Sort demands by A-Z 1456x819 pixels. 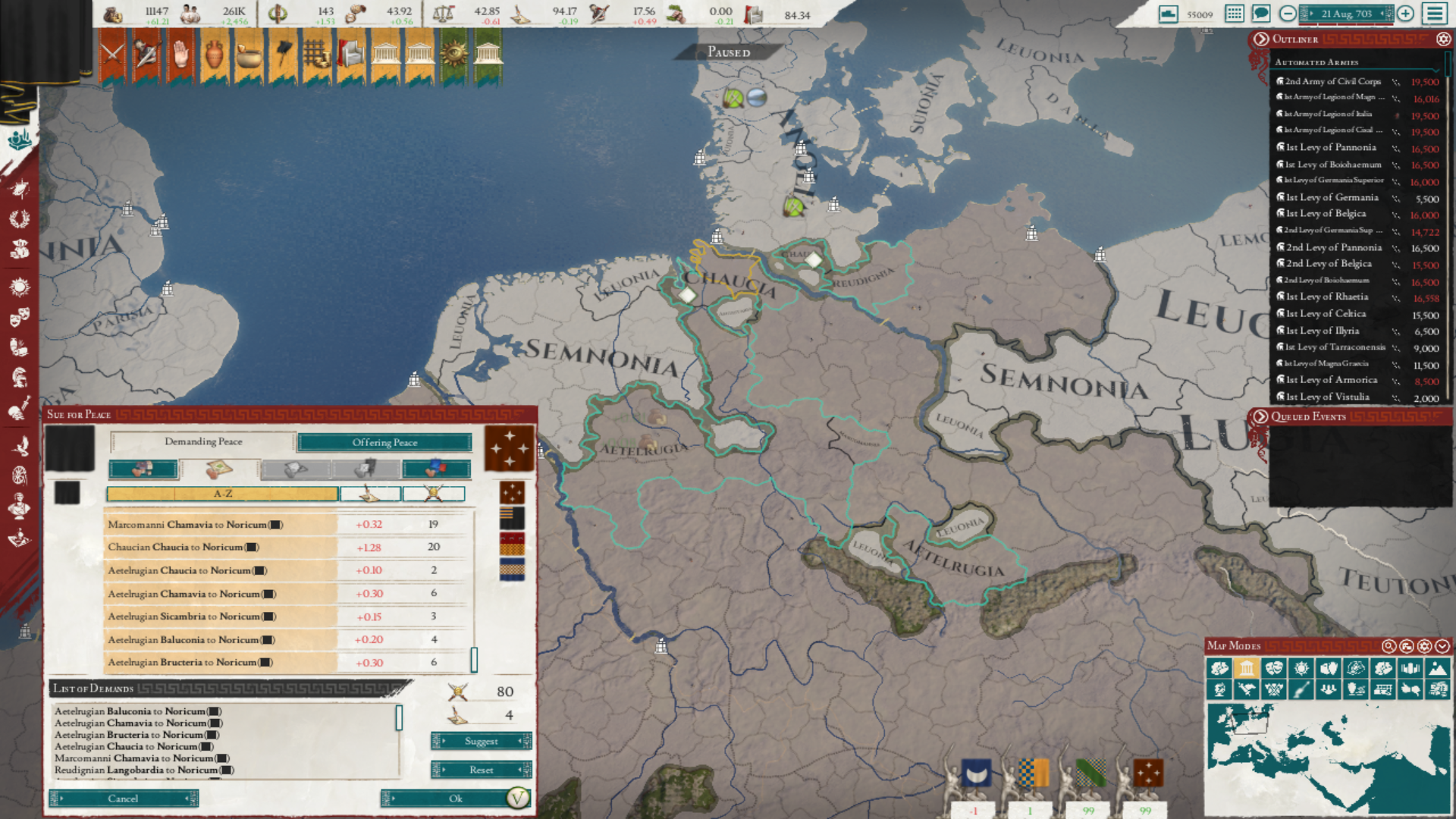coord(222,494)
